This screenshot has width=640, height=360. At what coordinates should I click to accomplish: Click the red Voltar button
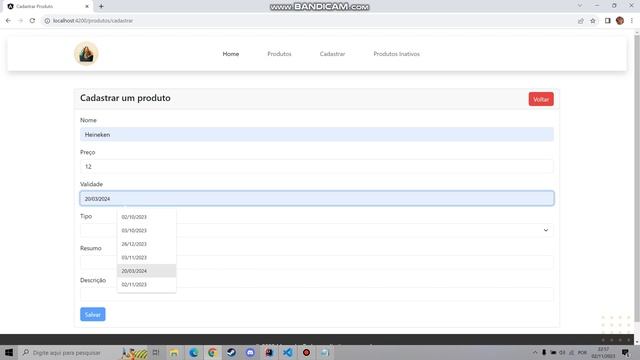[x=541, y=99]
